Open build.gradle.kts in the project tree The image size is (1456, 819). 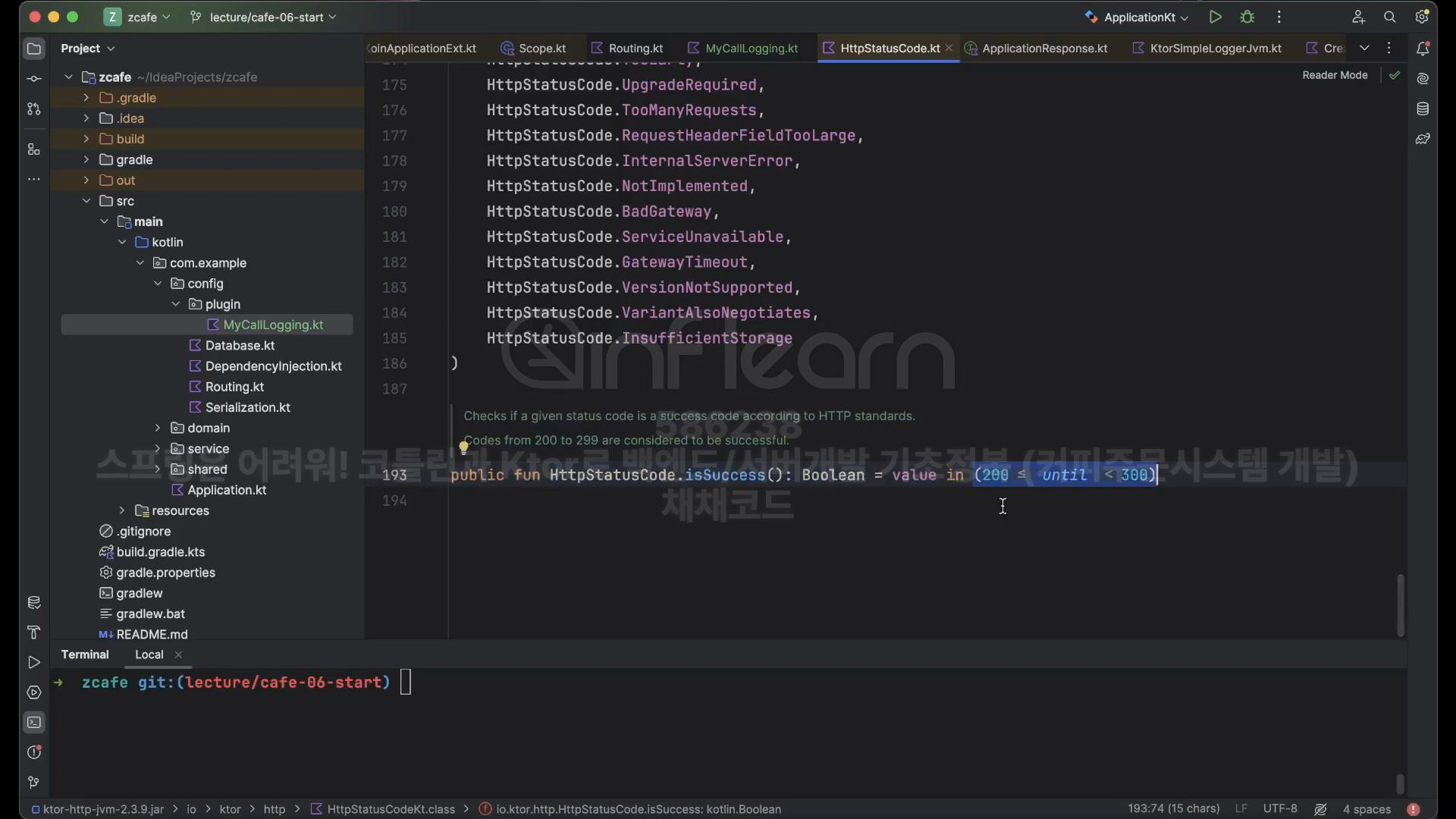pos(160,552)
